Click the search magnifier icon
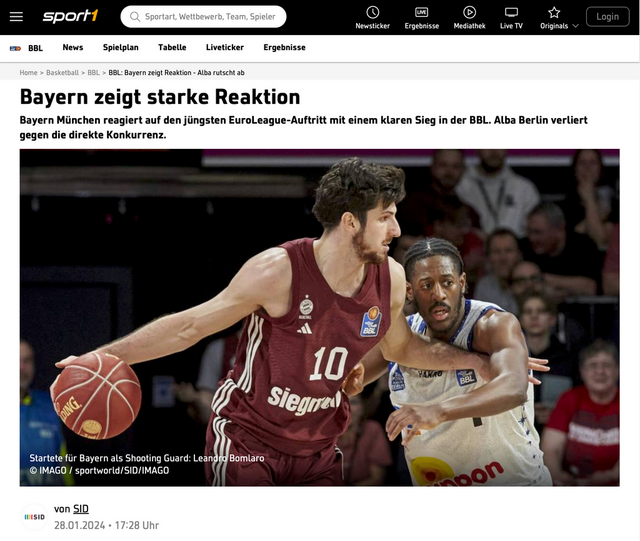 click(134, 16)
